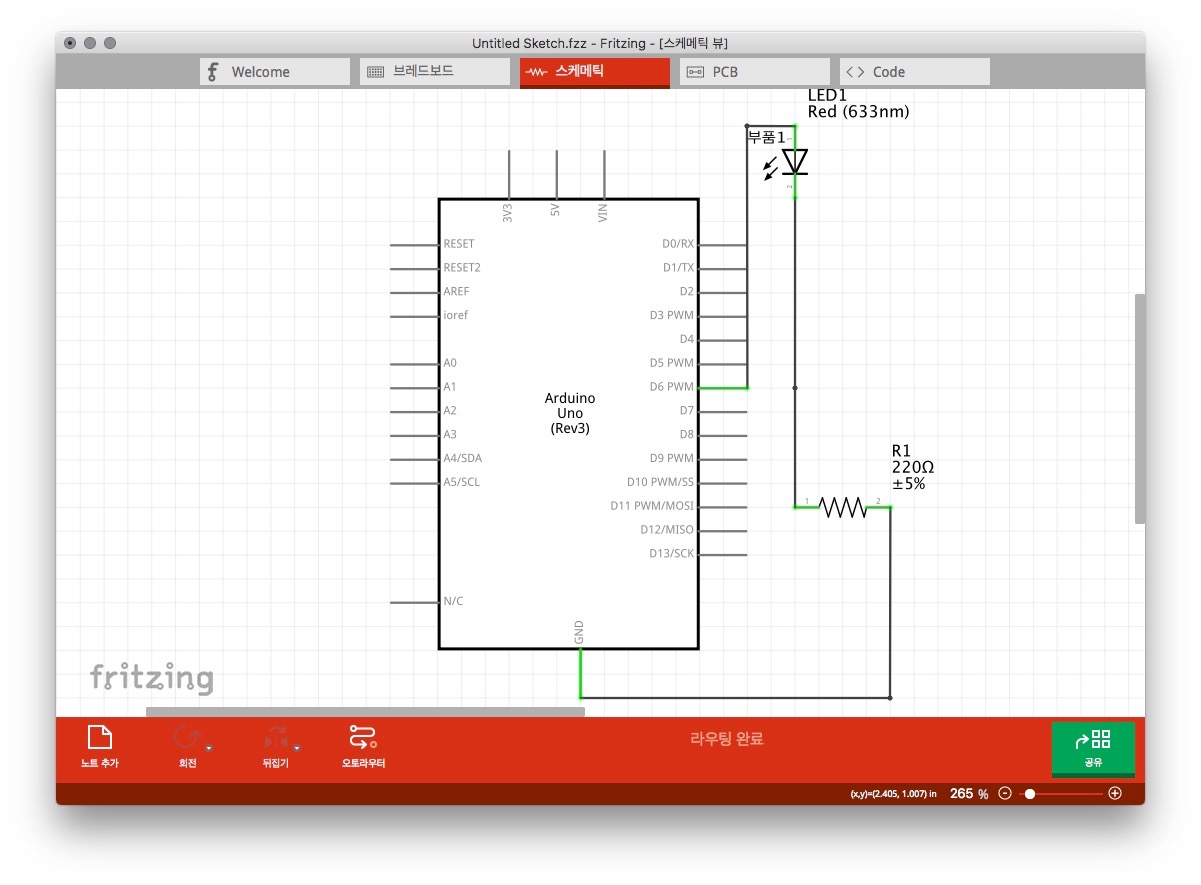The image size is (1201, 885).
Task: Click the LED1 Red (633nm) label
Action: tap(858, 103)
